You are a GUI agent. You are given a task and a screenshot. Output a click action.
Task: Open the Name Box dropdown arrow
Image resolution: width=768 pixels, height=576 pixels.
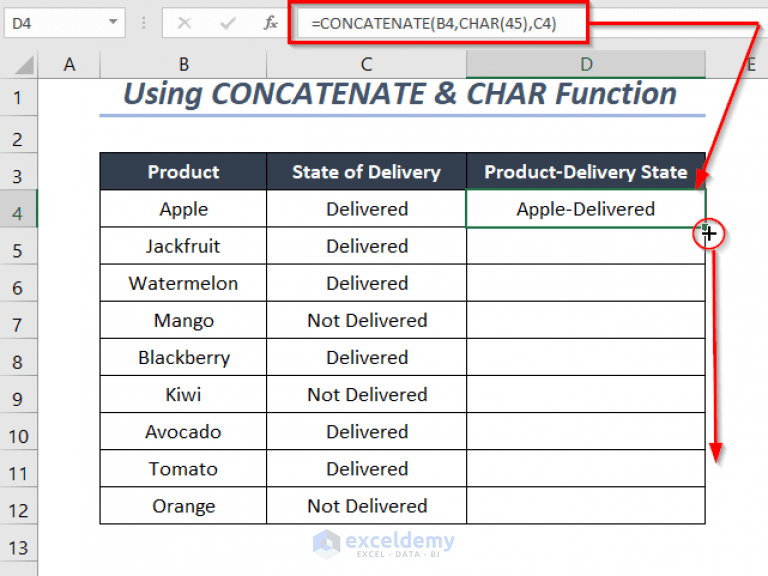click(113, 22)
